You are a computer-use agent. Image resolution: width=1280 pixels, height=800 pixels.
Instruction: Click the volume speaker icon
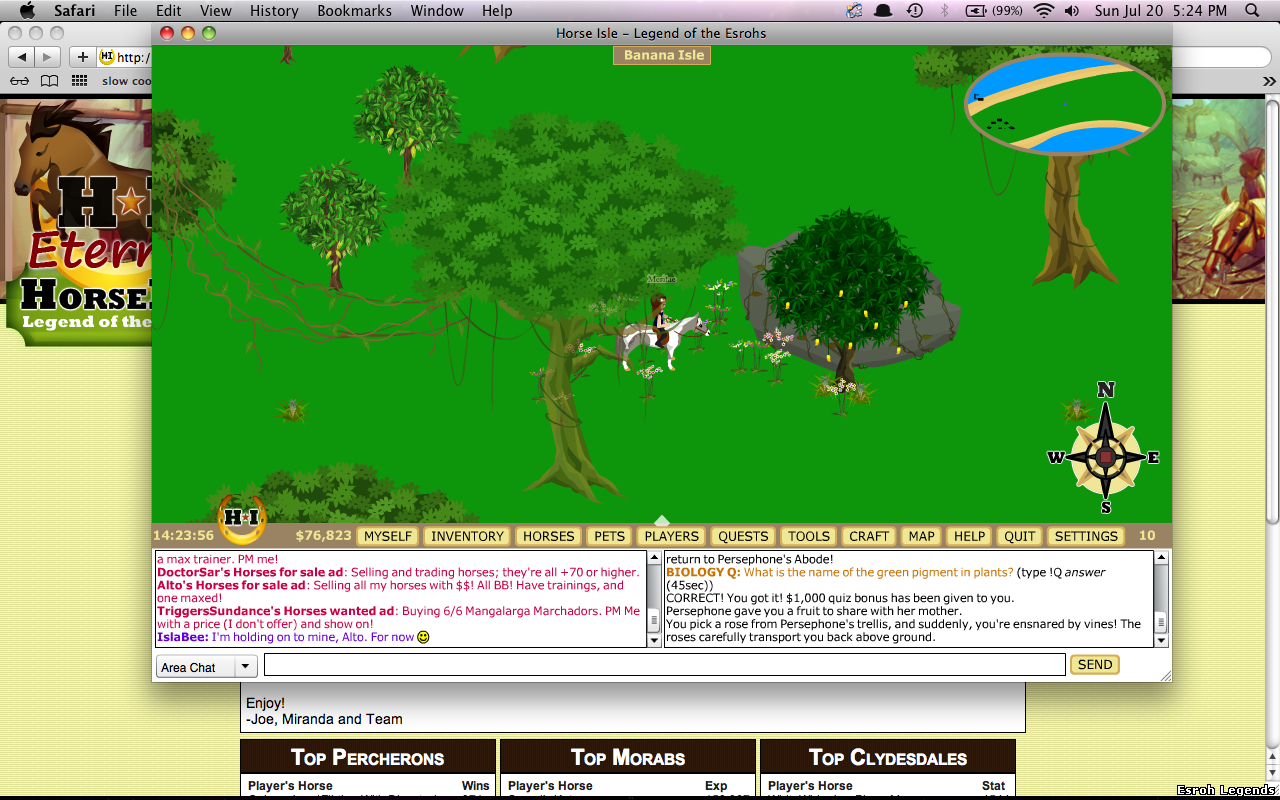click(x=1072, y=11)
